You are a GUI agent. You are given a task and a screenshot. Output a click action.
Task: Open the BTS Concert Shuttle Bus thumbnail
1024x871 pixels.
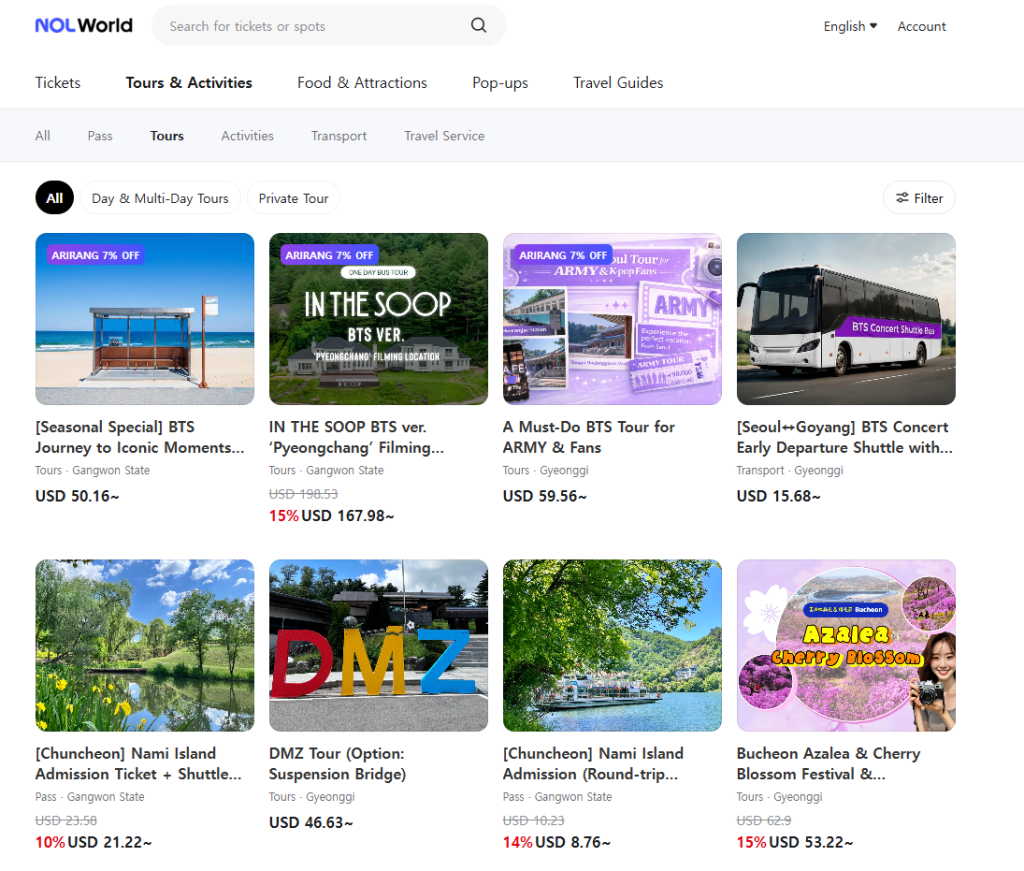[x=846, y=319]
